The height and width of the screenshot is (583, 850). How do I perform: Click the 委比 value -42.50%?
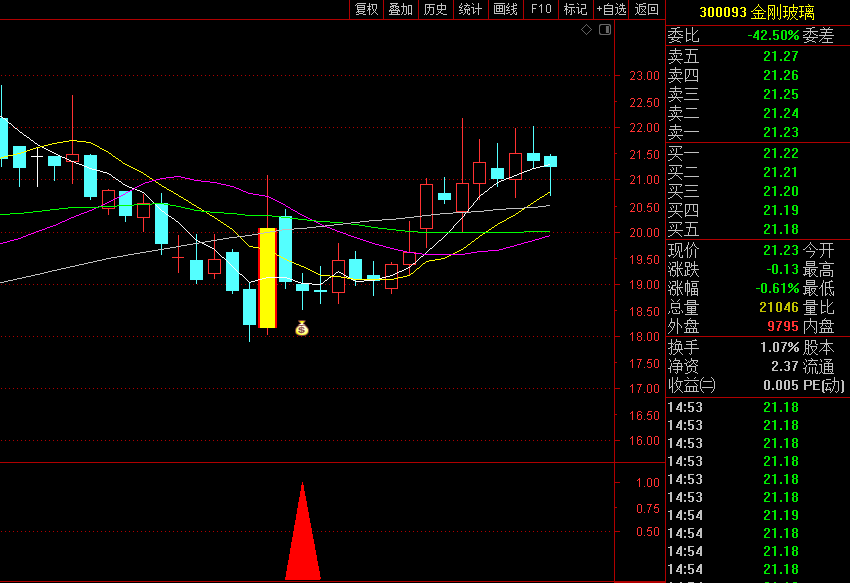773,36
